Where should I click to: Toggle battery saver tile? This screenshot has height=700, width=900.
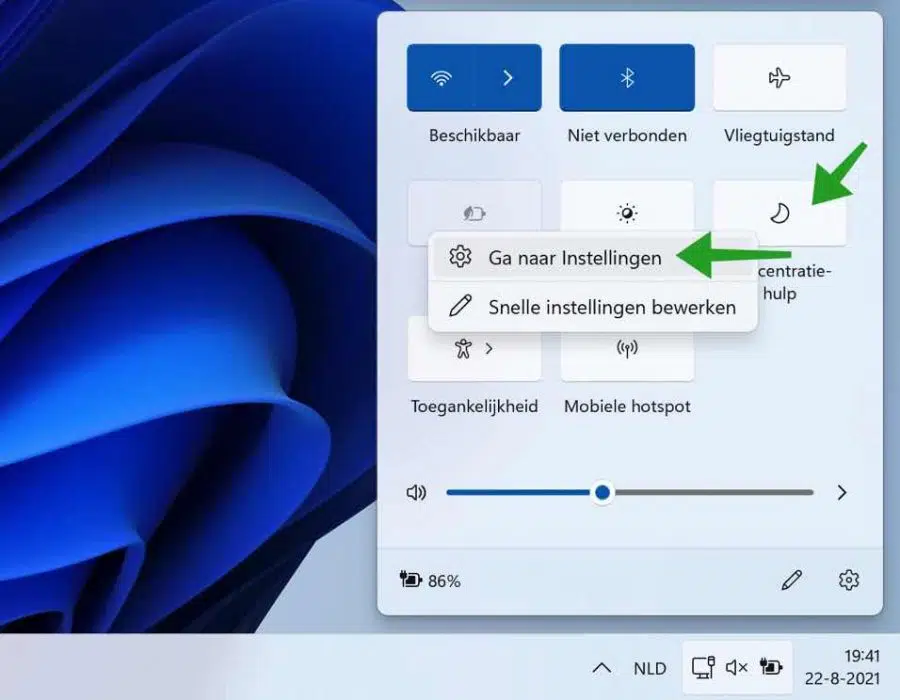click(474, 213)
